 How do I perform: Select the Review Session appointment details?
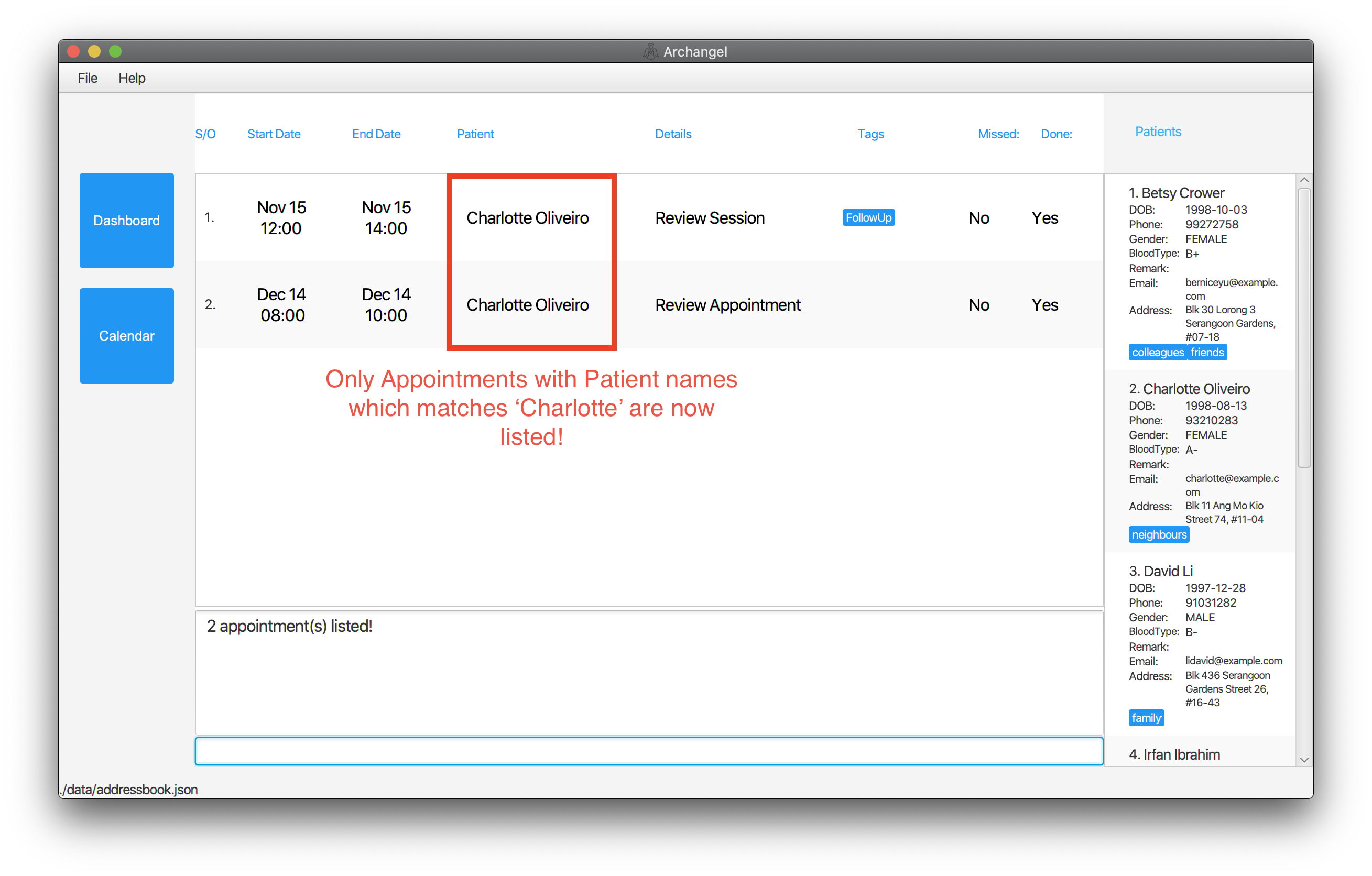point(710,218)
